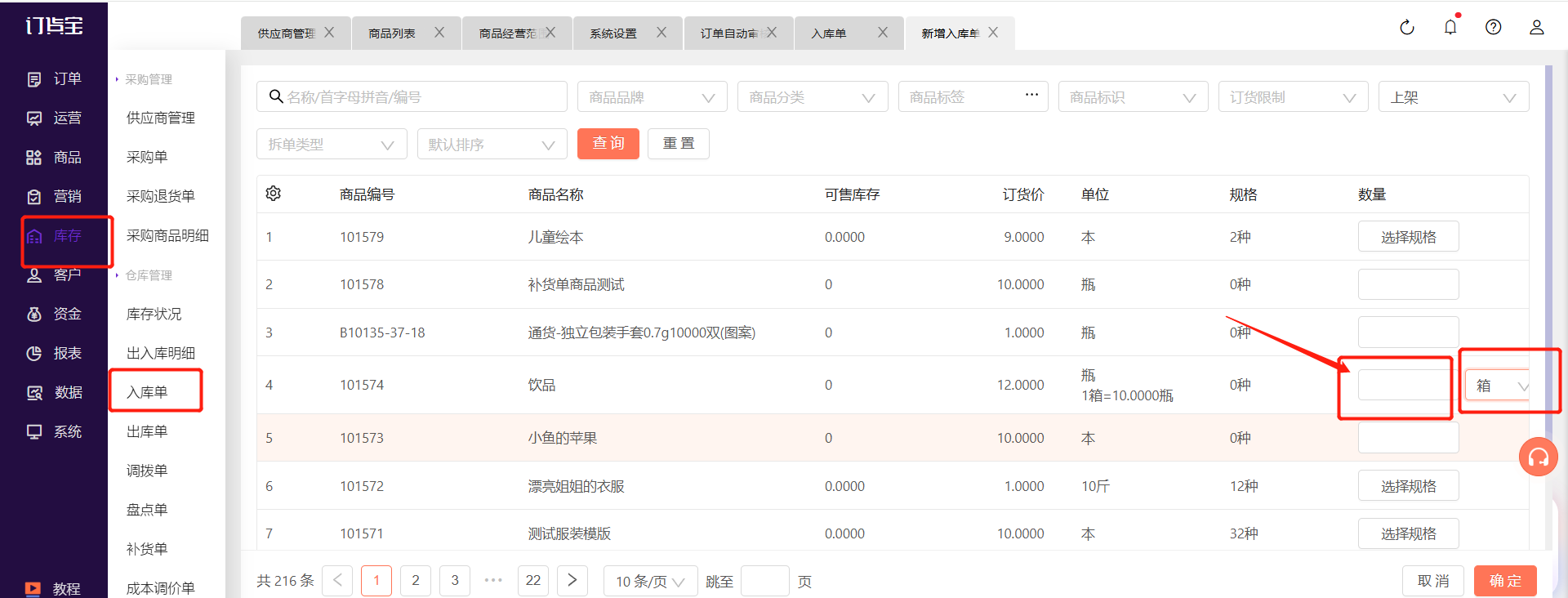Switch to the 入库单 tab
The width and height of the screenshot is (1568, 598).
pos(829,33)
